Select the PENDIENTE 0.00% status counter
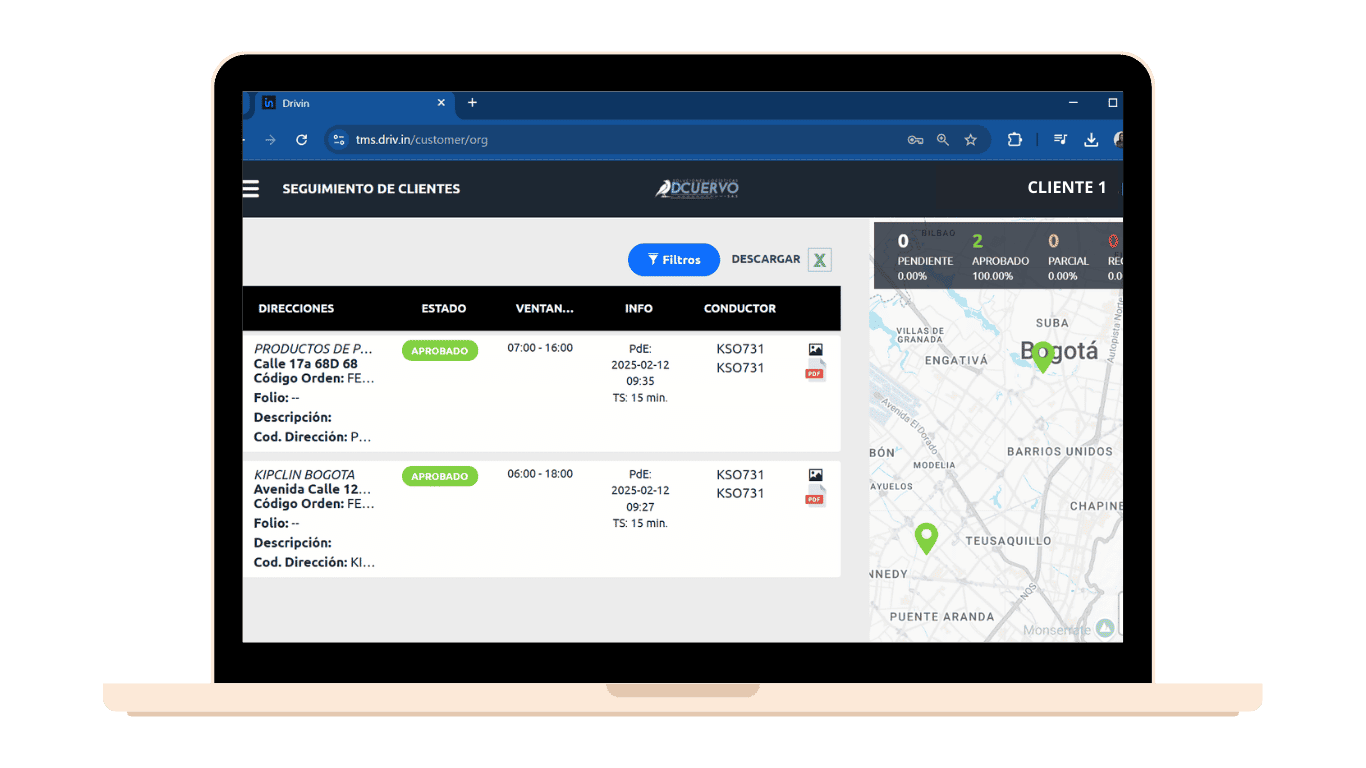1366x768 pixels. (925, 256)
